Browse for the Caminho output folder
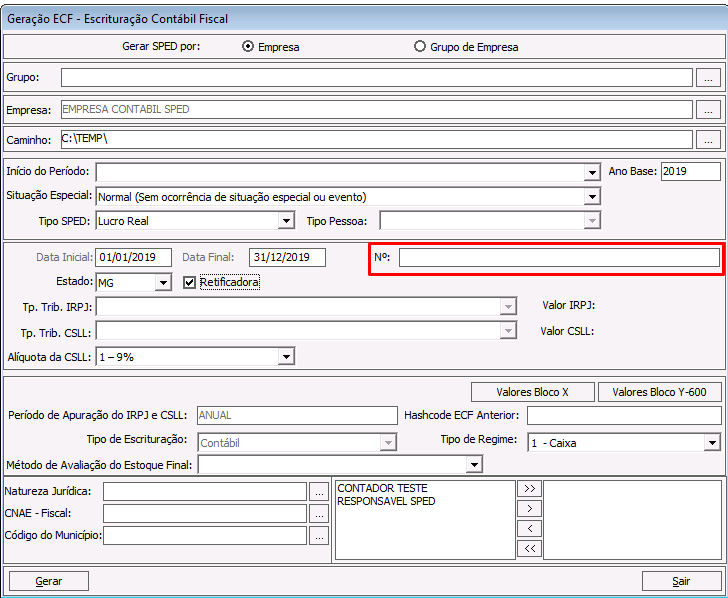728x598 pixels. pyautogui.click(x=708, y=140)
